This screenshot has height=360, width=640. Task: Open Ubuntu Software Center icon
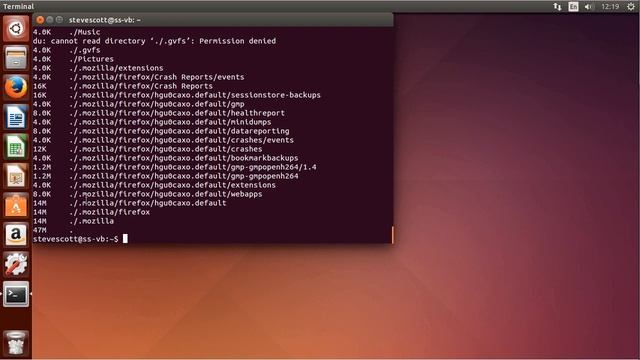coord(16,205)
